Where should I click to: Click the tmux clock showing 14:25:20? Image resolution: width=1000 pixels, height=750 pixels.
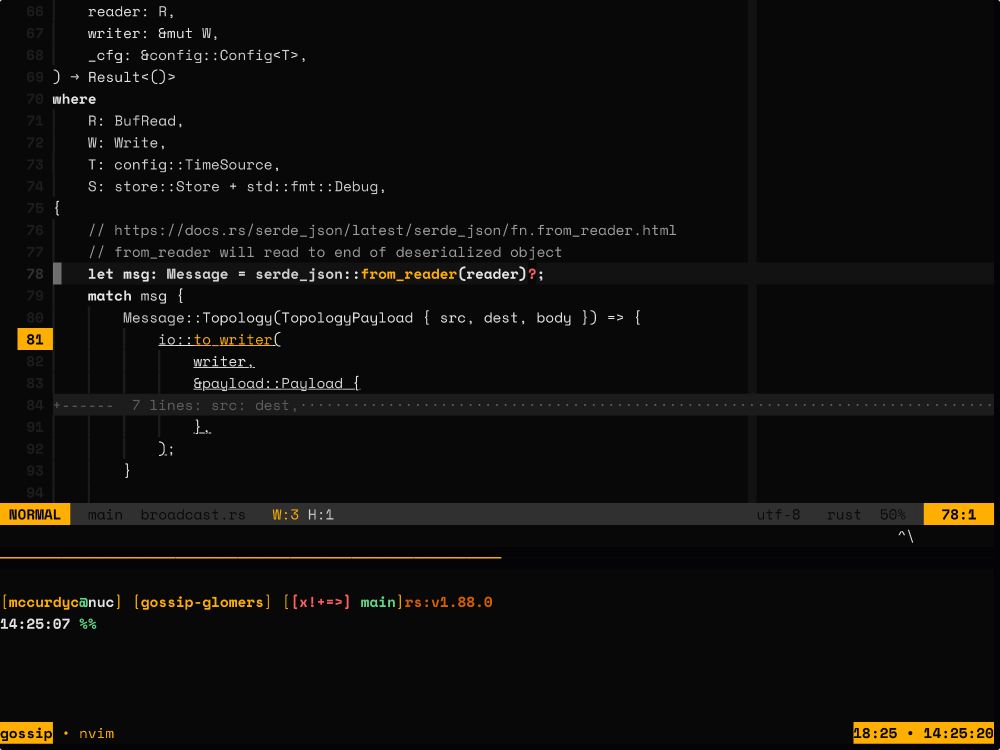click(958, 733)
